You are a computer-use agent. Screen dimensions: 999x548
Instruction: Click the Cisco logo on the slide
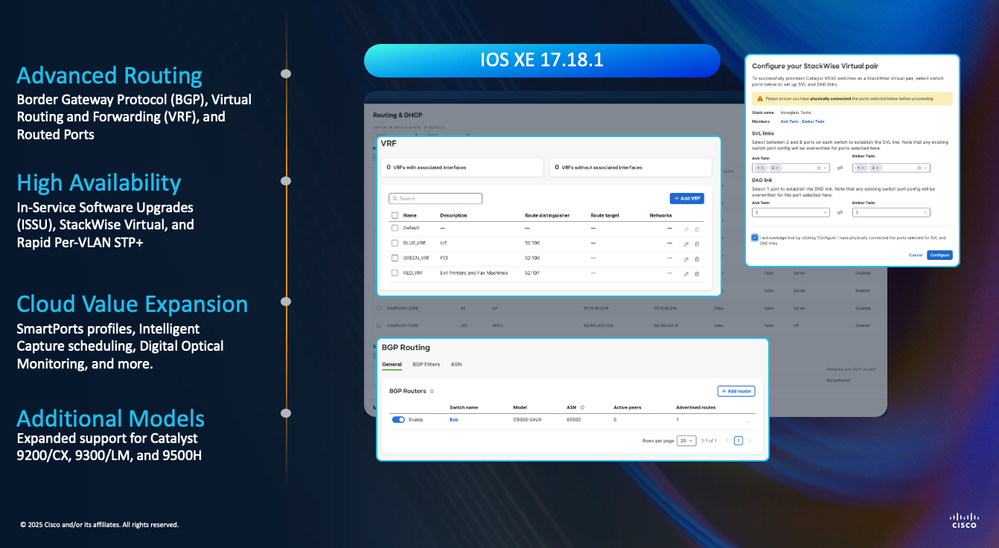coord(964,521)
